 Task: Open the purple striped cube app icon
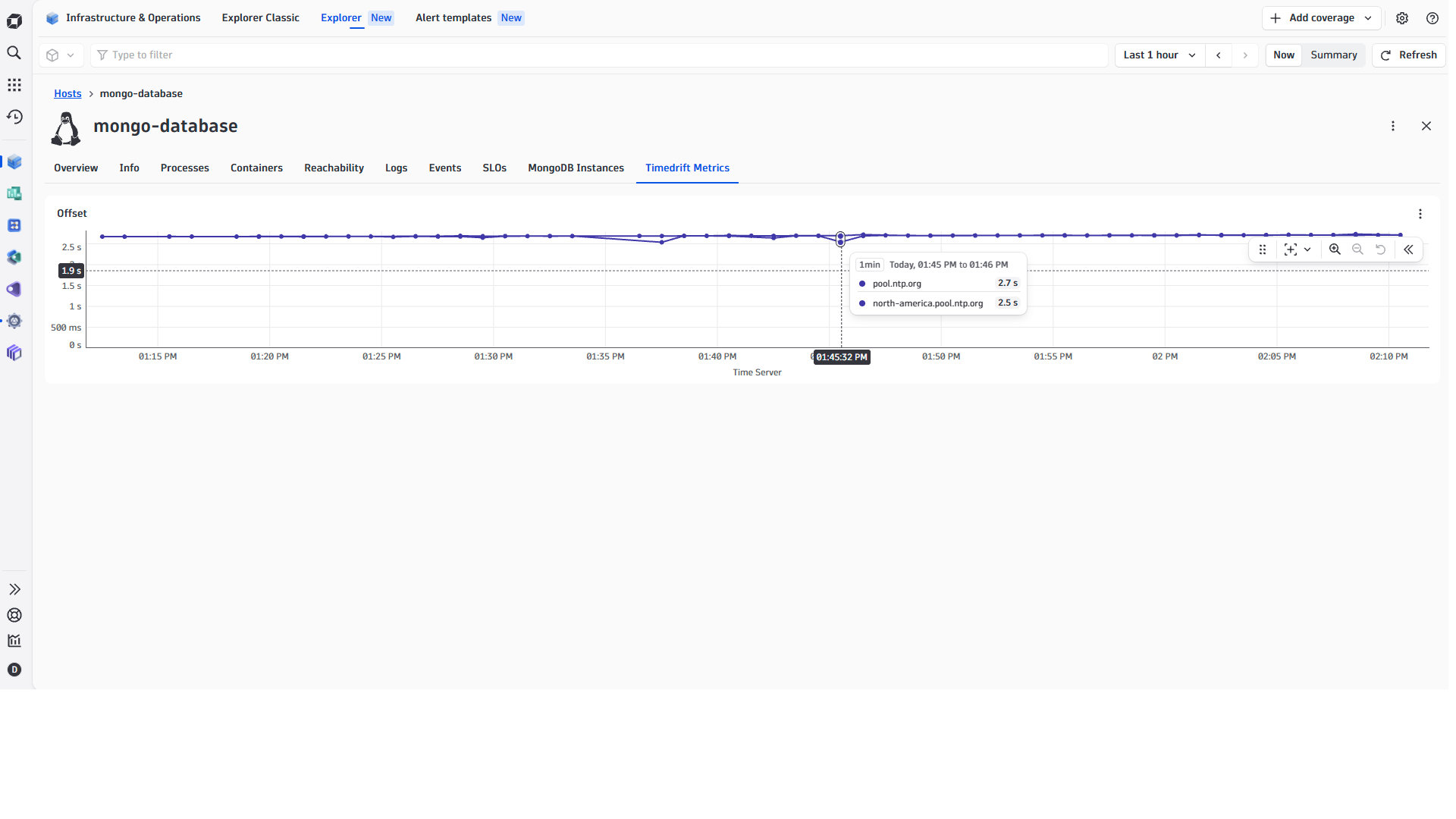14,353
